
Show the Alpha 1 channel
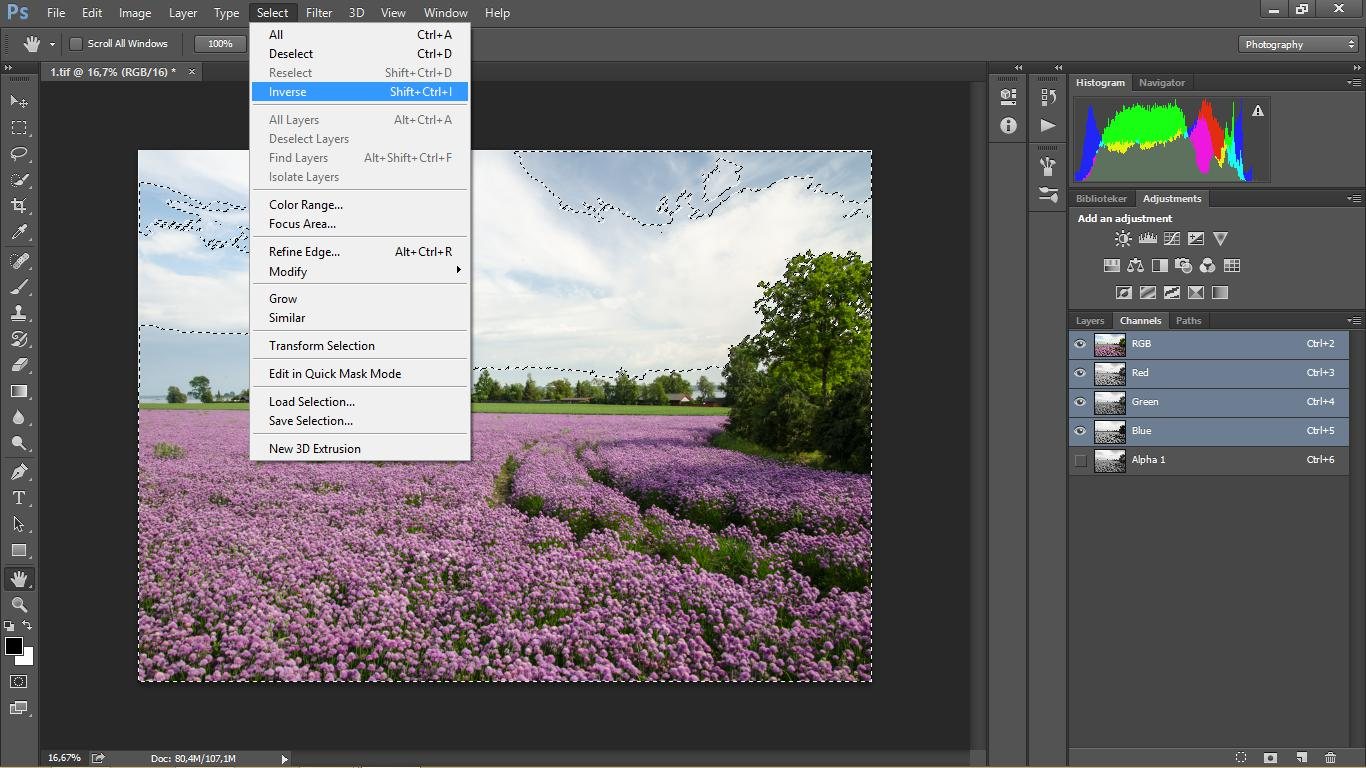click(1080, 460)
